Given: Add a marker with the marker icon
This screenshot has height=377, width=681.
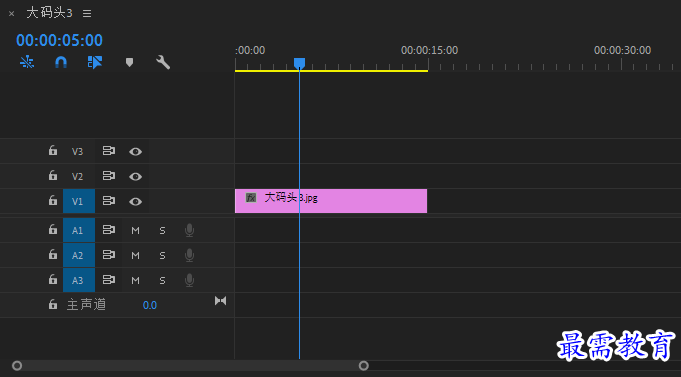Looking at the screenshot, I should click(x=129, y=63).
